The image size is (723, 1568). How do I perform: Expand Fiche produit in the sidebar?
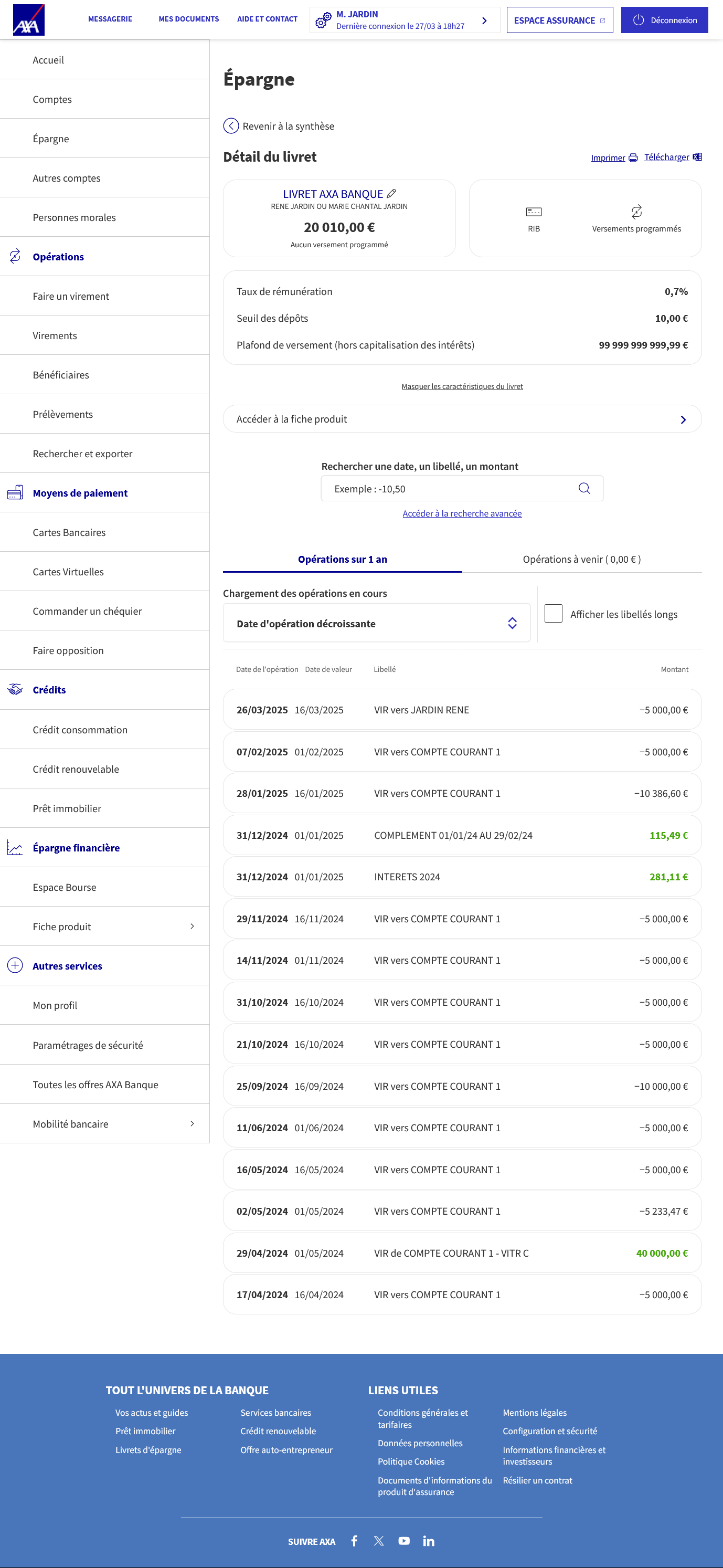click(x=192, y=926)
